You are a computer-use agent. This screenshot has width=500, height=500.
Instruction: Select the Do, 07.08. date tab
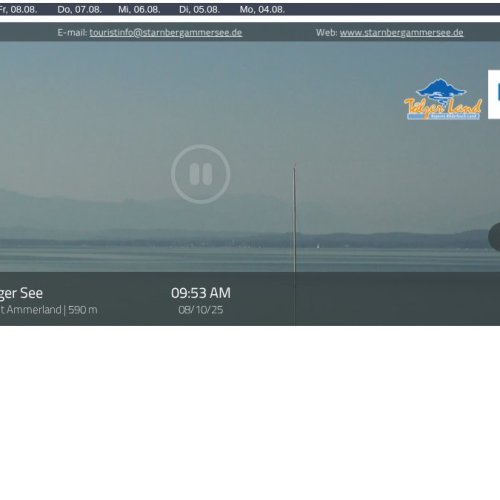tap(79, 10)
